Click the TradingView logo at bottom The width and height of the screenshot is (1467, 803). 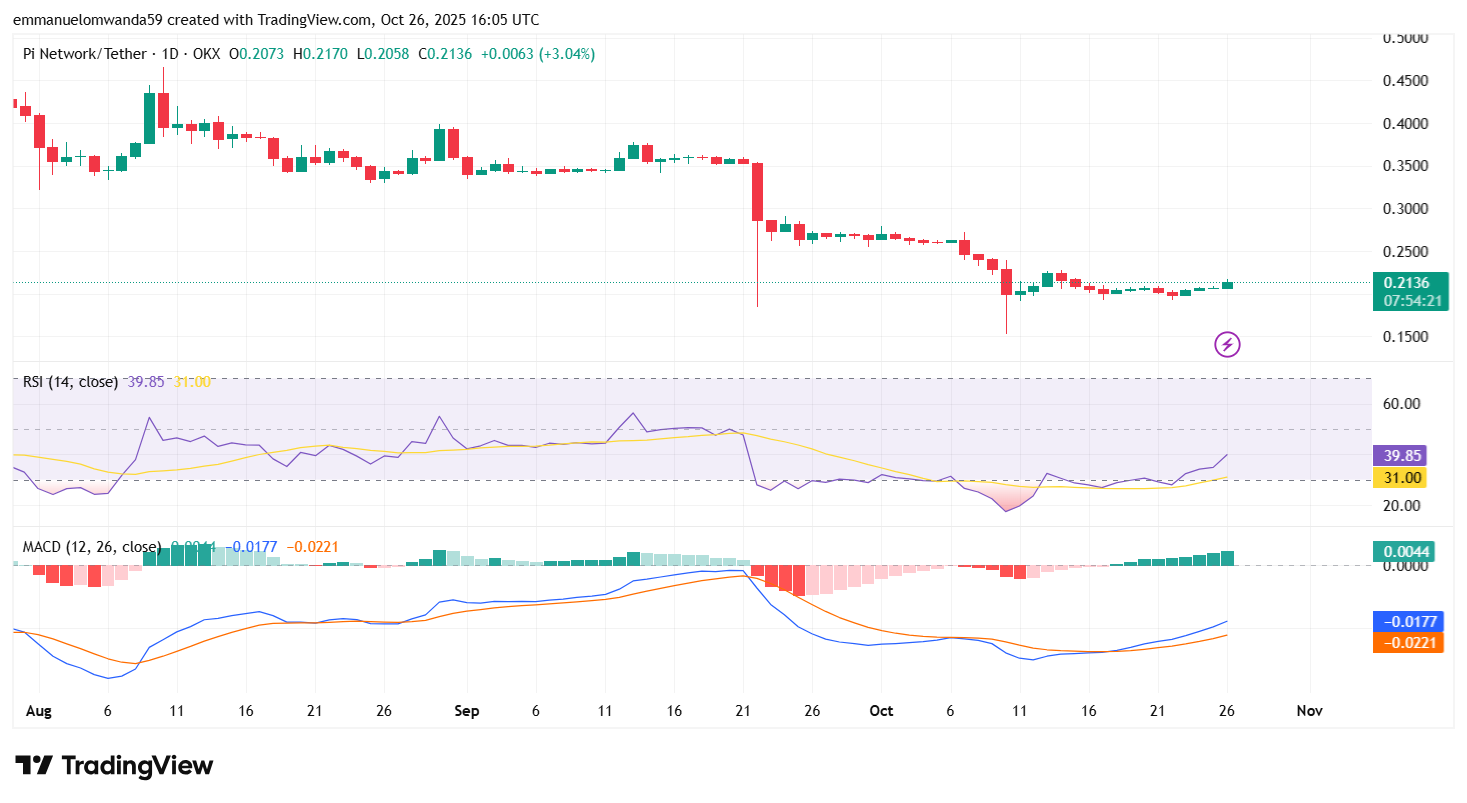point(114,766)
